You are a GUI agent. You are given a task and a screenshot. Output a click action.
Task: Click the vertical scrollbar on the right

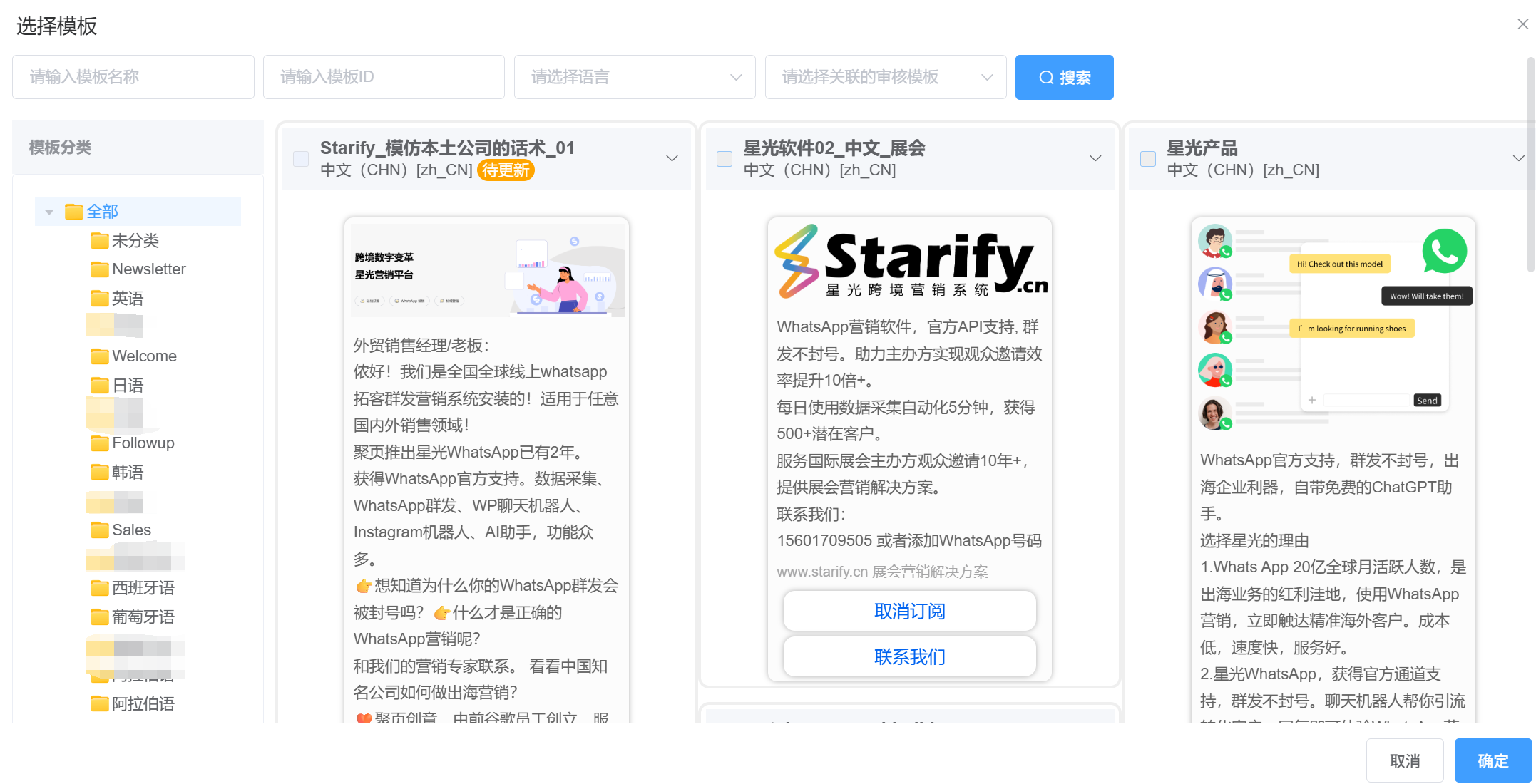[x=1530, y=164]
